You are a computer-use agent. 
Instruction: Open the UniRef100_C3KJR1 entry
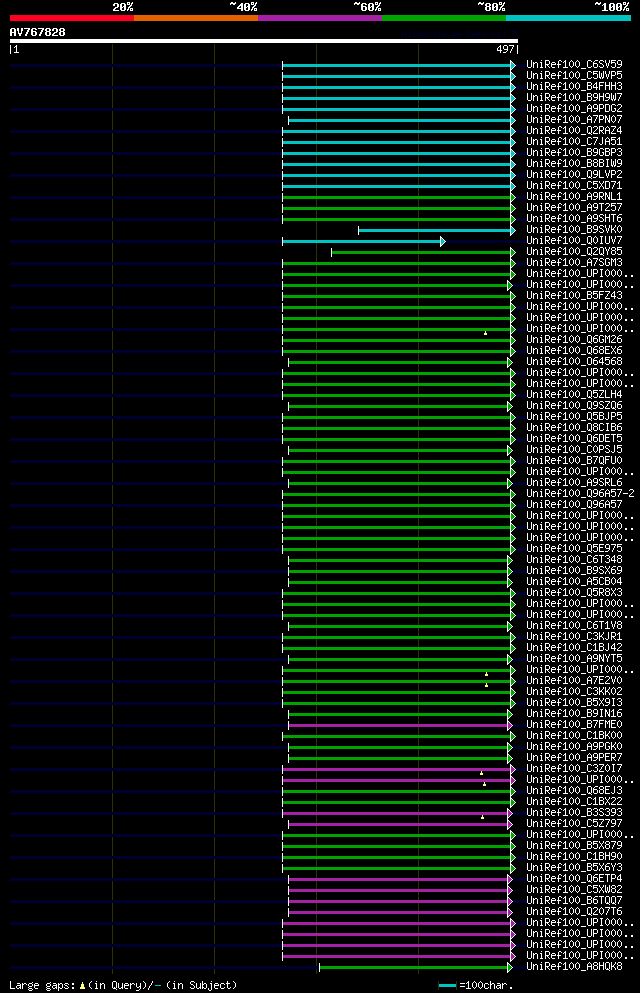(574, 637)
